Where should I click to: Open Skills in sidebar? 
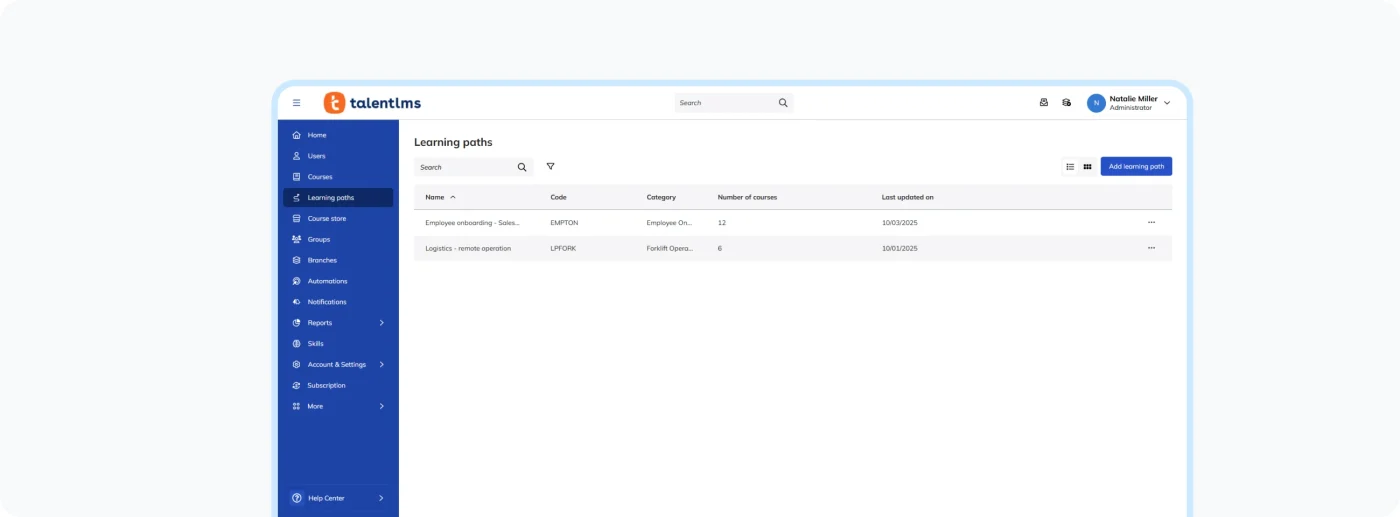click(338, 344)
